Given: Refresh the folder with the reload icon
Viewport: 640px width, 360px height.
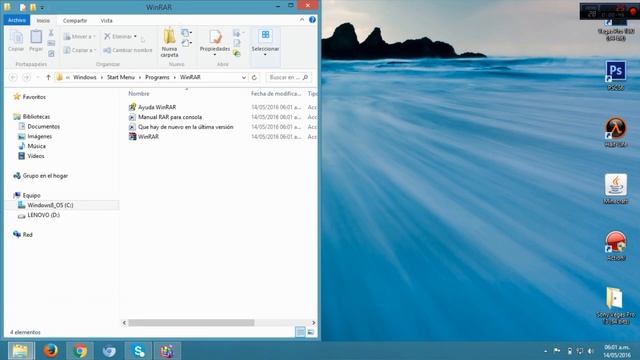Looking at the screenshot, I should click(x=254, y=77).
